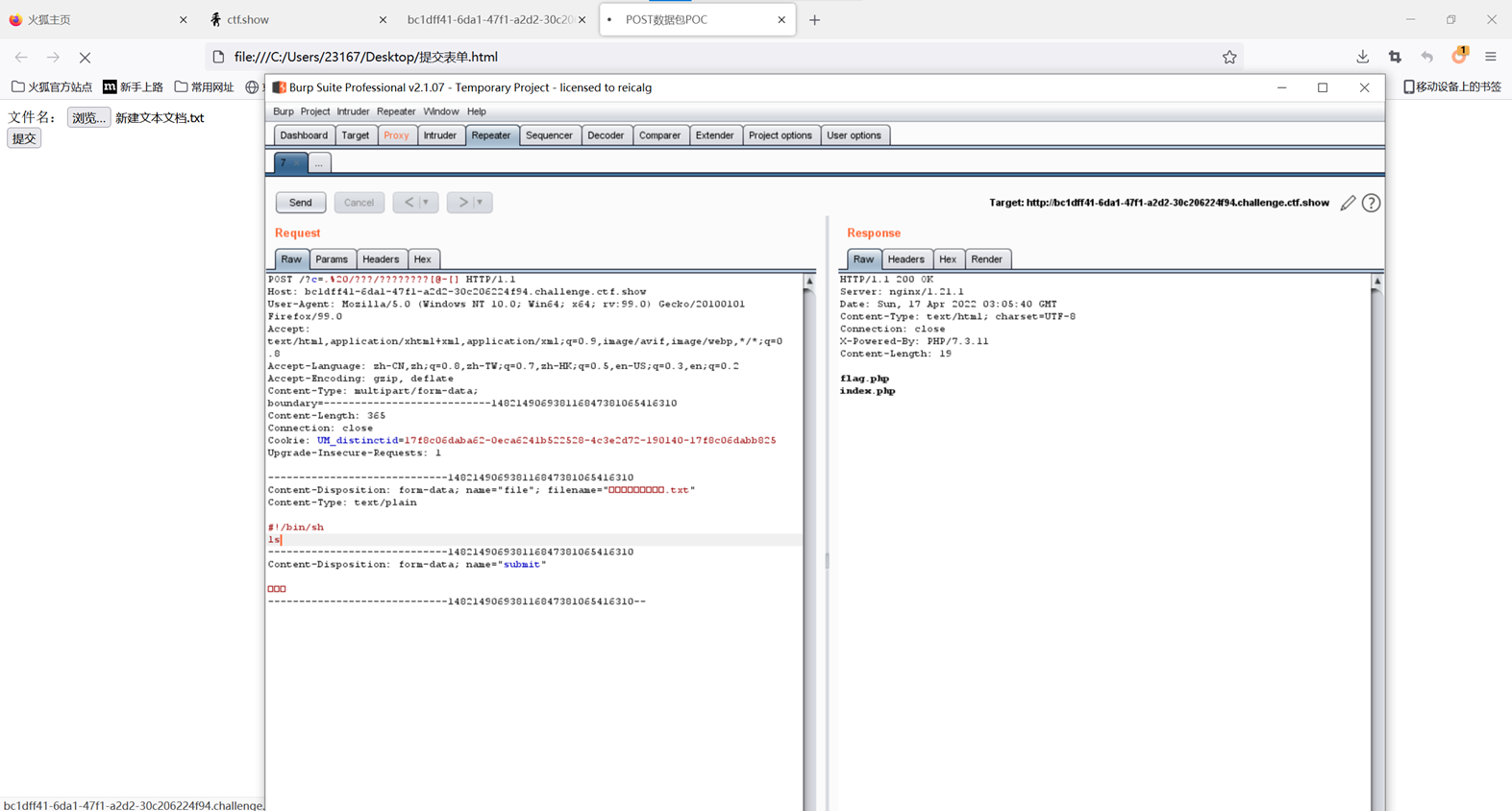Screen dimensions: 1512x811
Task: Open the 常用网址 bookmark folder
Action: (204, 86)
